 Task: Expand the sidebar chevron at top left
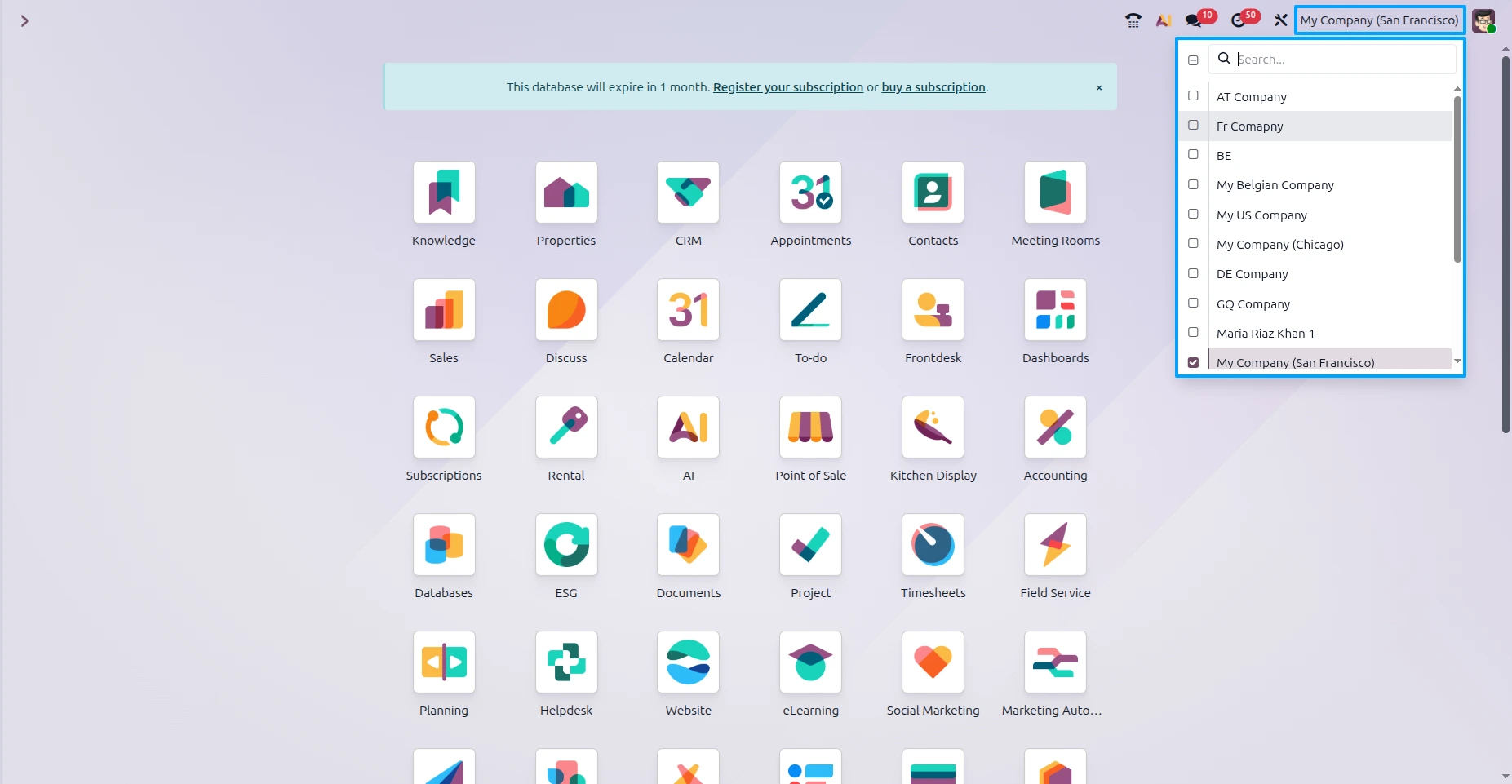tap(24, 21)
